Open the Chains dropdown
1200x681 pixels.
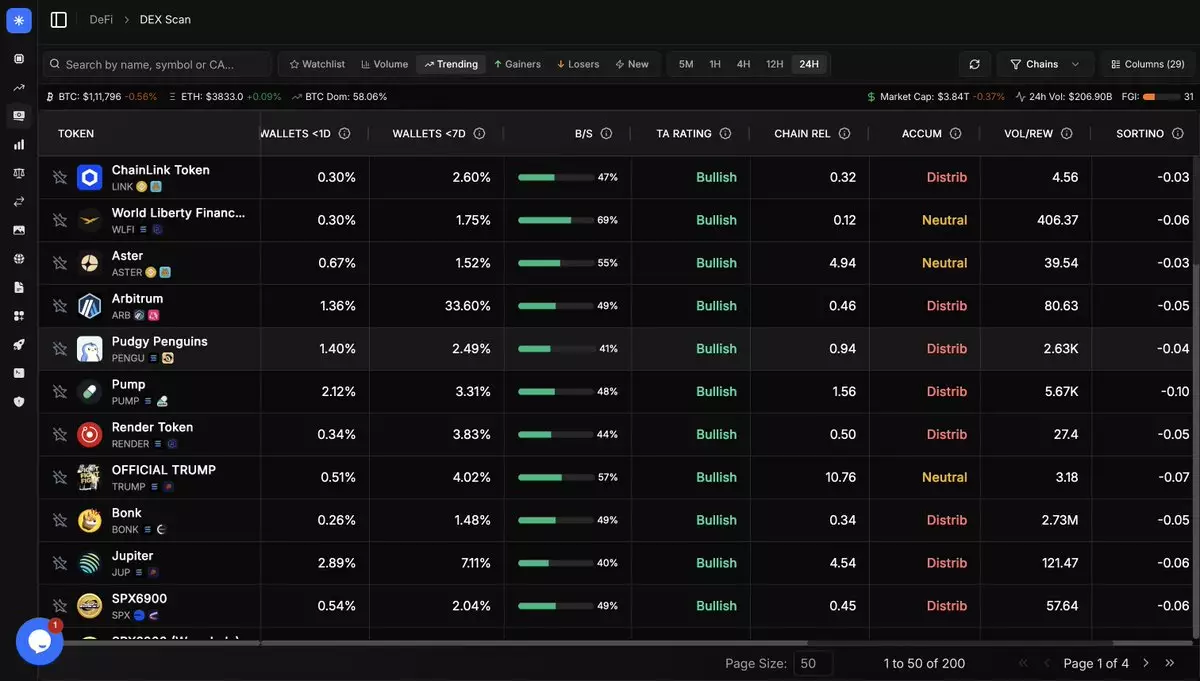pos(1044,64)
